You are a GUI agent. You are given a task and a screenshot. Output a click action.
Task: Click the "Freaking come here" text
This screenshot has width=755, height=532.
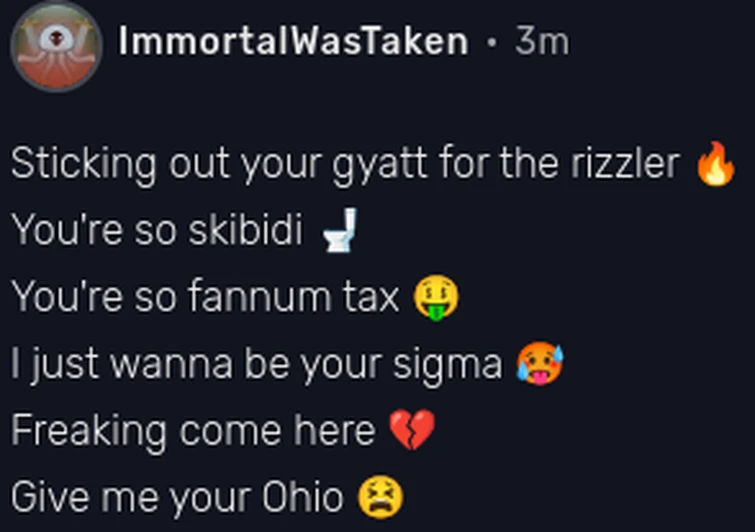(x=193, y=431)
